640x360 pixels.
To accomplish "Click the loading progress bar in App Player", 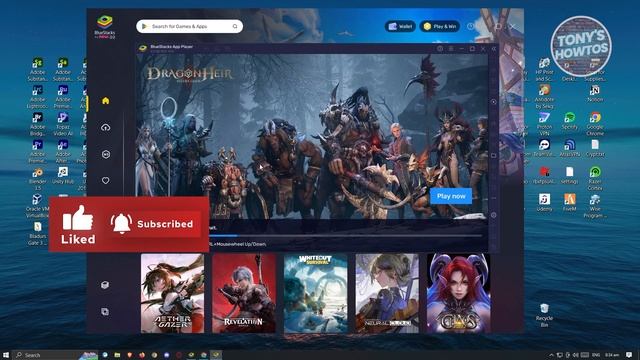I will [x=346, y=236].
